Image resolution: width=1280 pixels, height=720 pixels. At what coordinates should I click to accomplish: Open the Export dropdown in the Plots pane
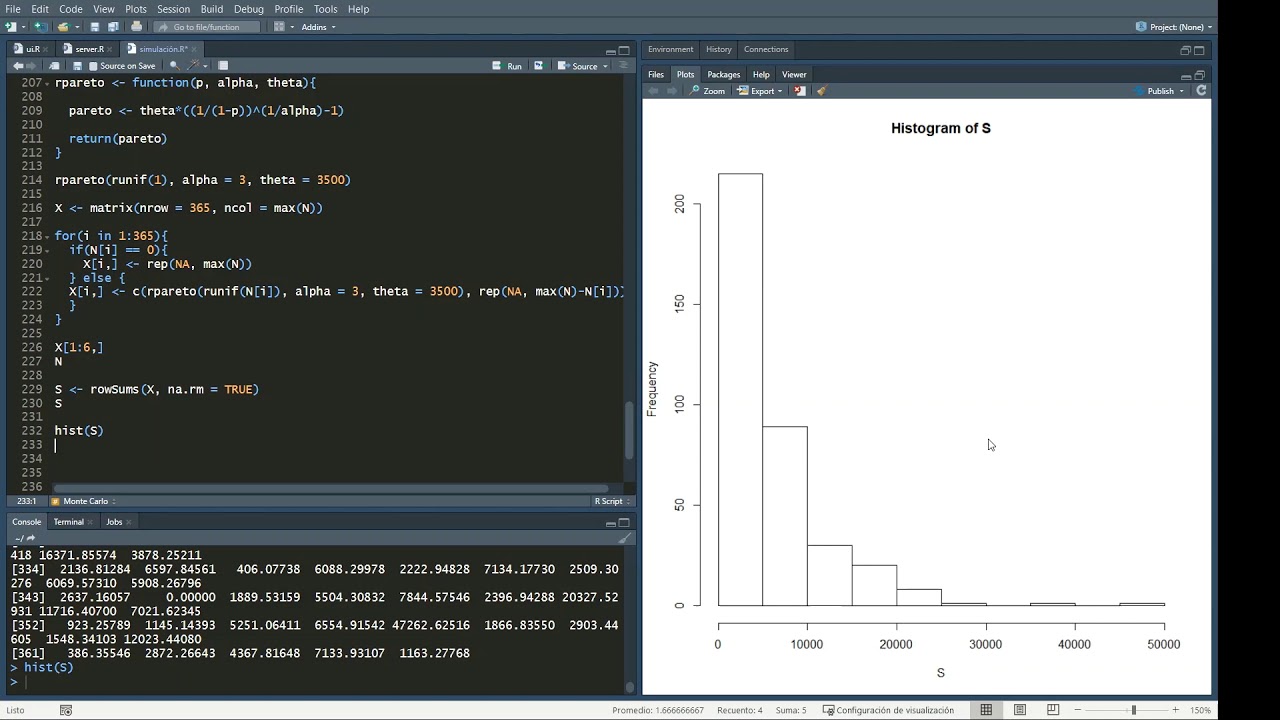[760, 91]
